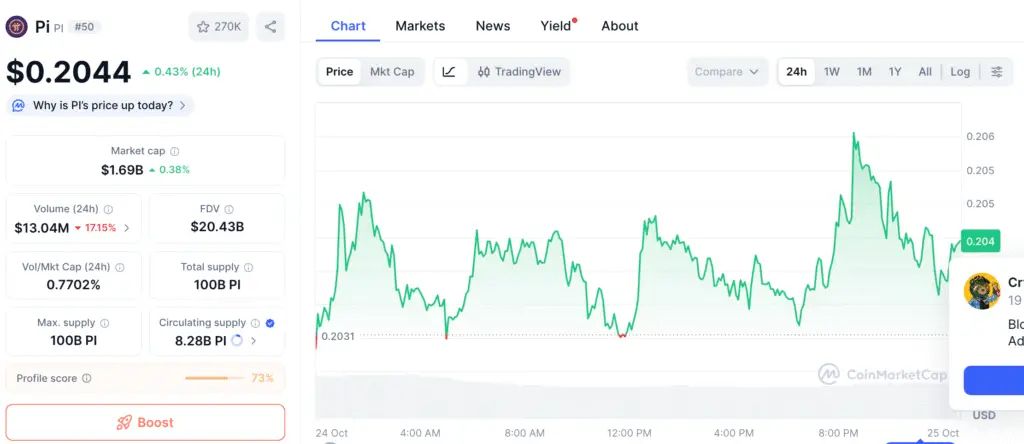
Task: Select the 1W time range
Action: [831, 72]
